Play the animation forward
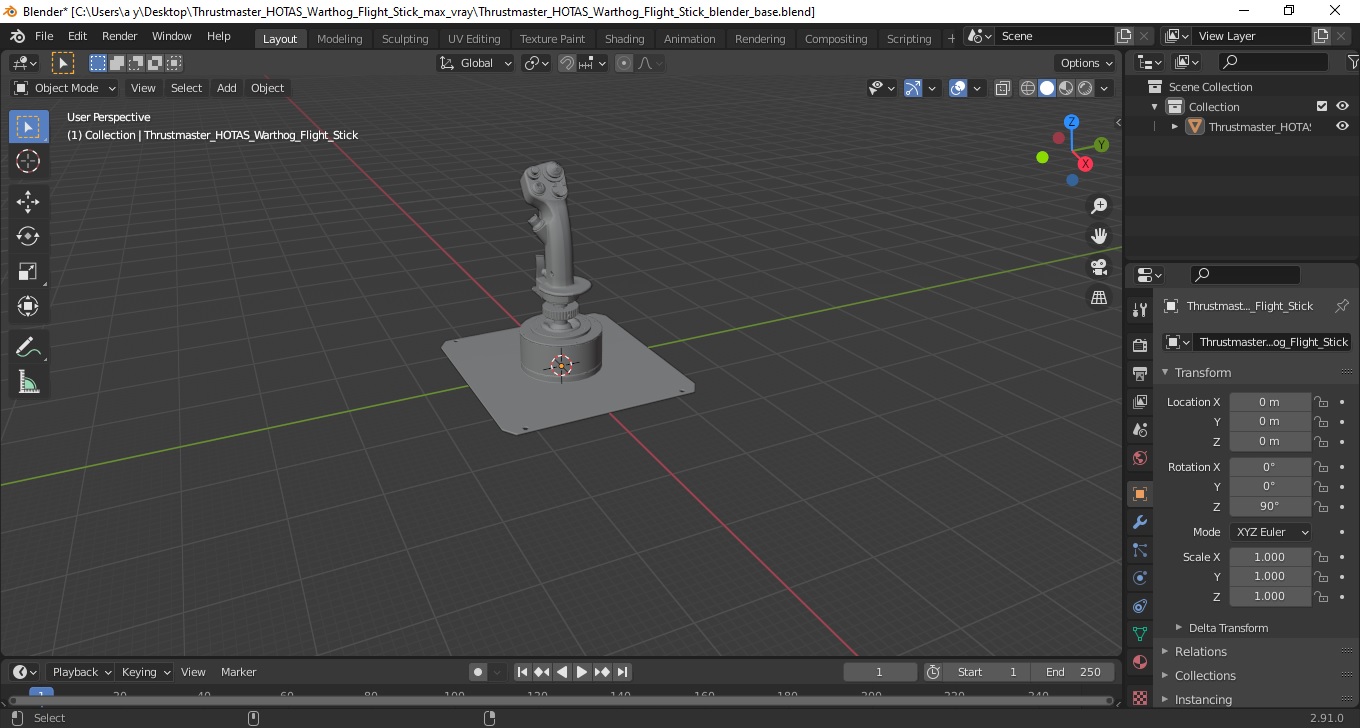The image size is (1360, 728). point(582,672)
